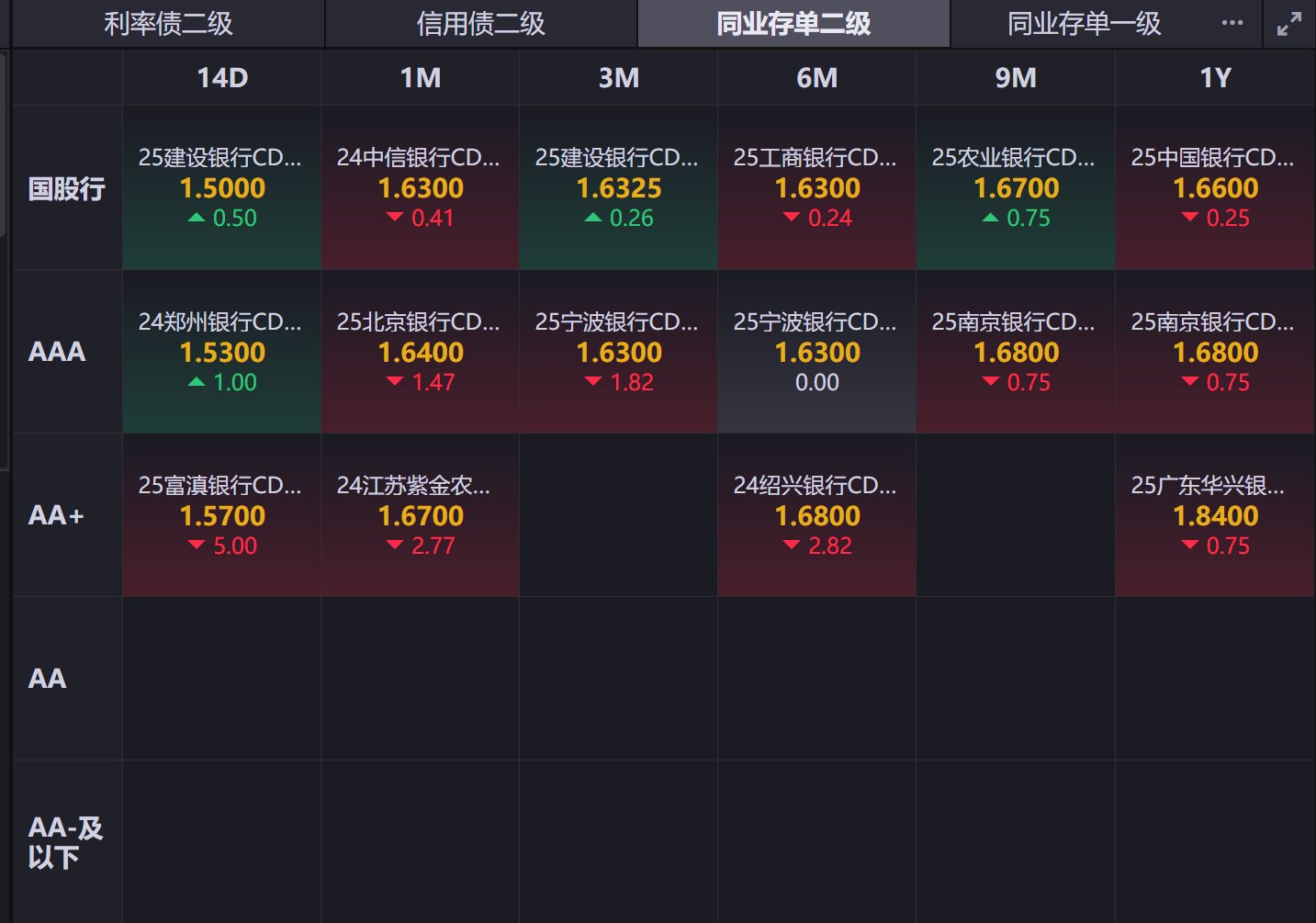Open 25南京银行CD cell in 1Y column
The width and height of the screenshot is (1316, 923).
point(1215,352)
